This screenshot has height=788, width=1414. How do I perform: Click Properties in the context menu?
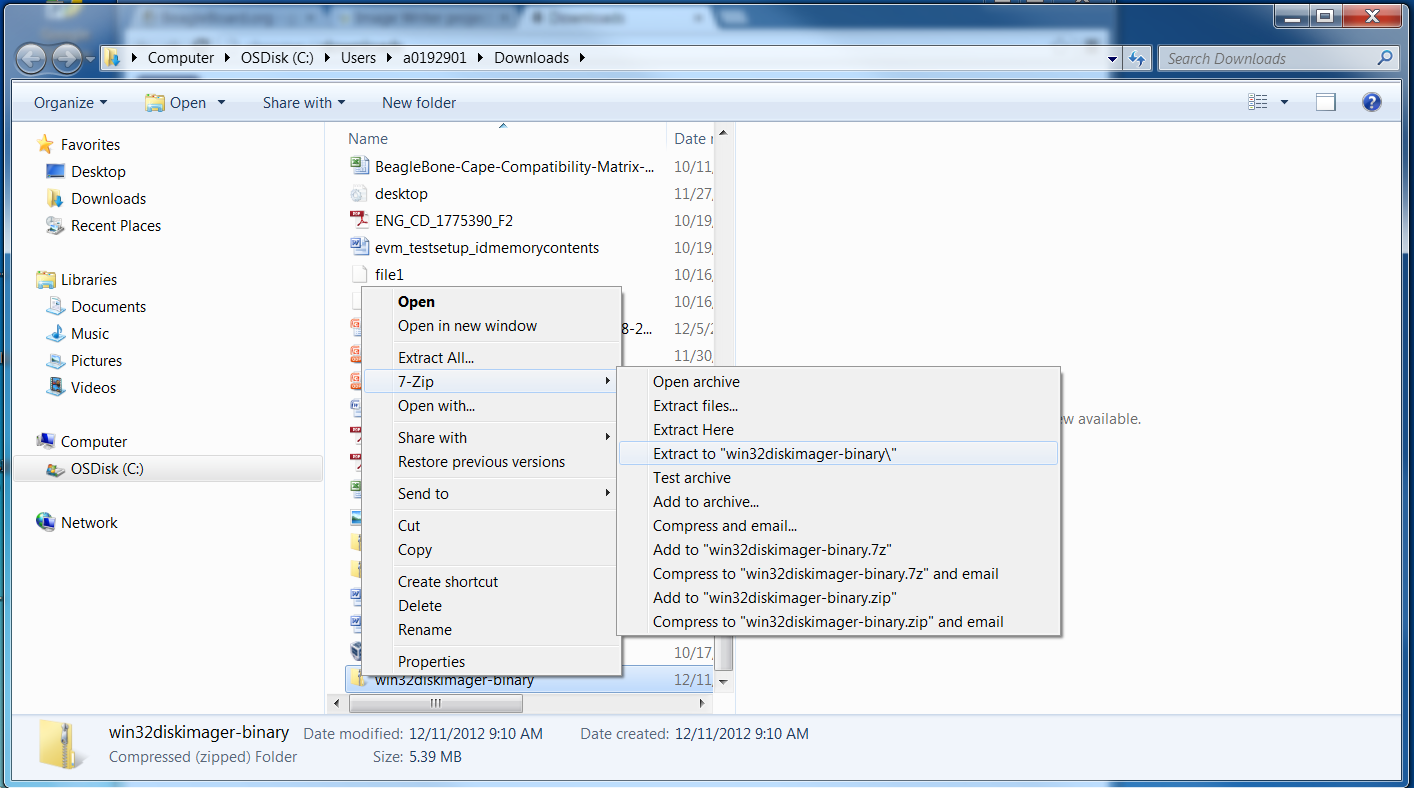[x=431, y=662]
